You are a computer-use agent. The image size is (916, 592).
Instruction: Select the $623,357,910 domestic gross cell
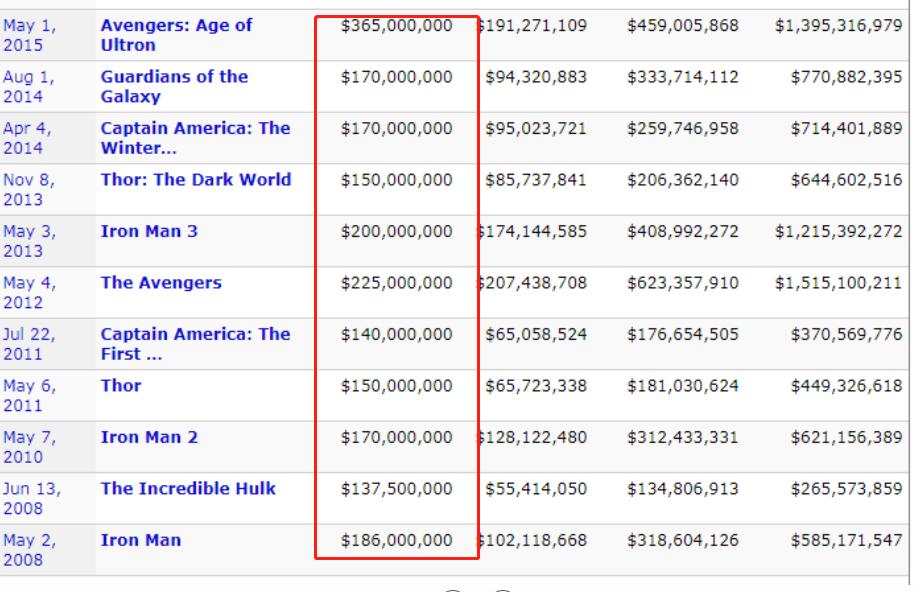point(683,283)
